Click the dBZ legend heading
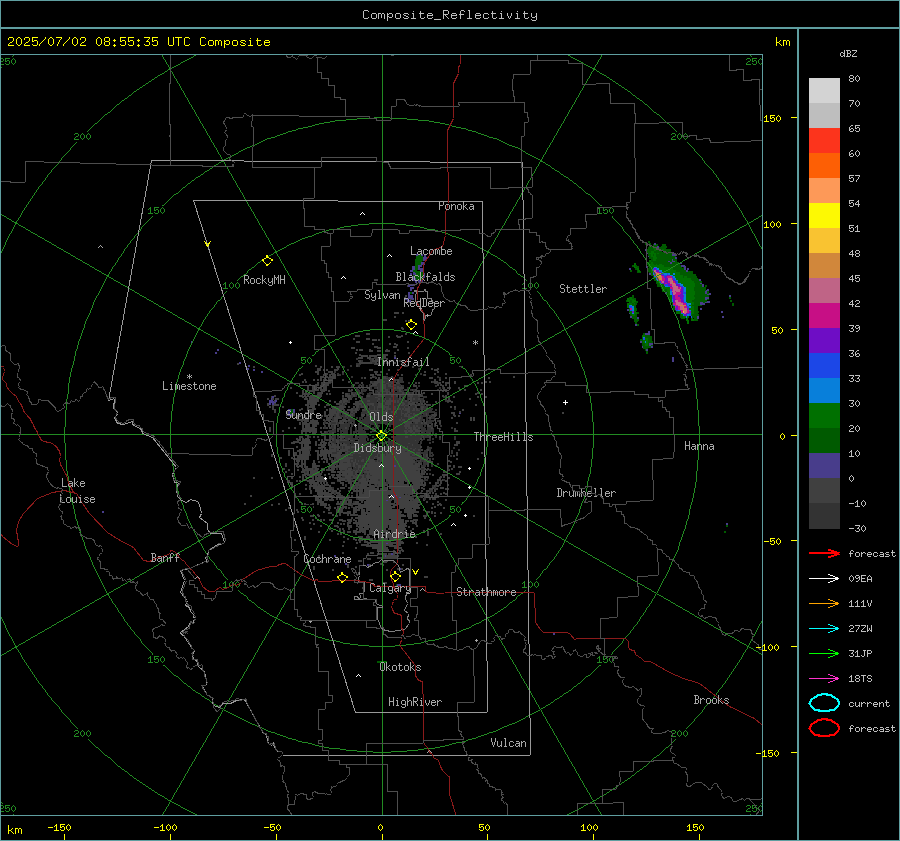Image resolution: width=900 pixels, height=841 pixels. pos(848,53)
